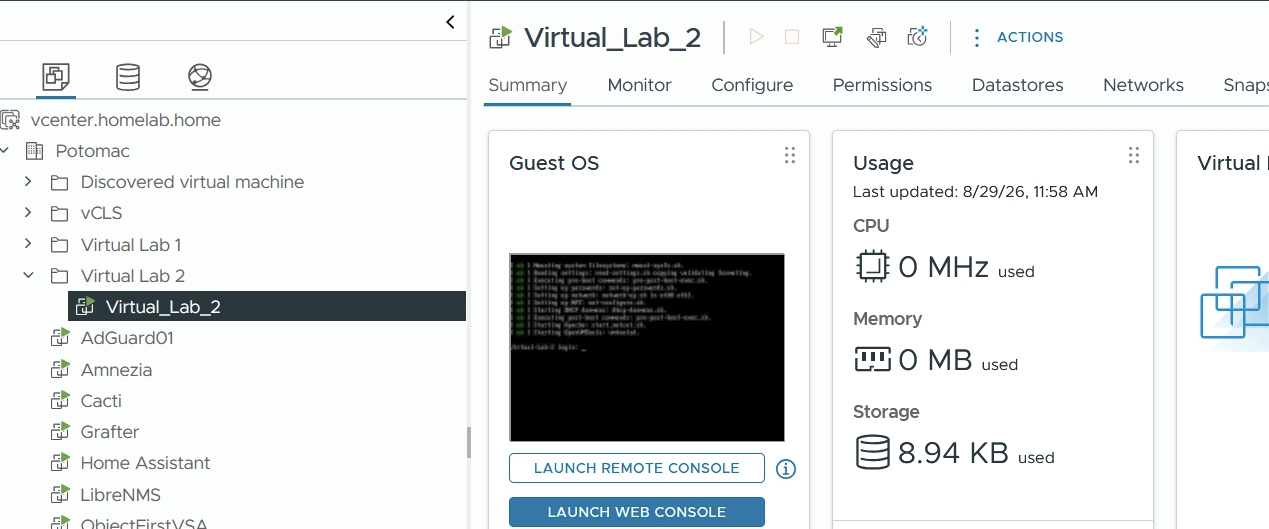The width and height of the screenshot is (1269, 529).
Task: Select the AdGuard01 VM label
Action: [x=127, y=338]
